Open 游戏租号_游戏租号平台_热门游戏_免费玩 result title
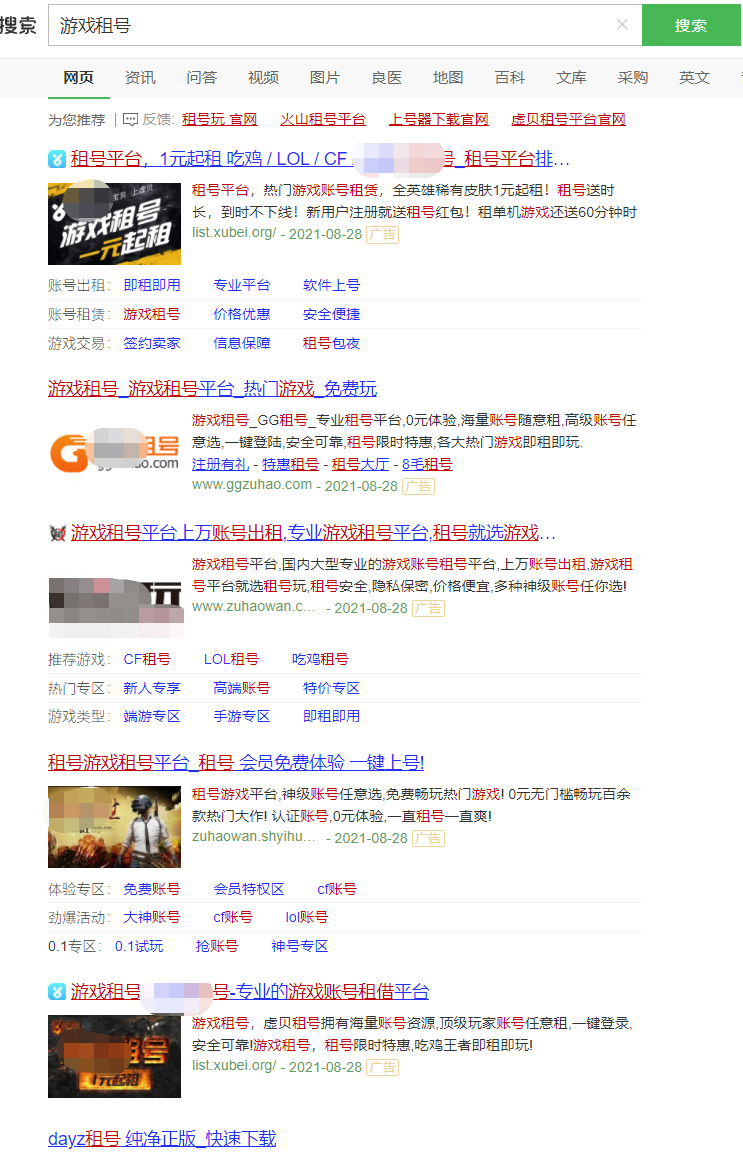This screenshot has width=743, height=1153. click(212, 388)
